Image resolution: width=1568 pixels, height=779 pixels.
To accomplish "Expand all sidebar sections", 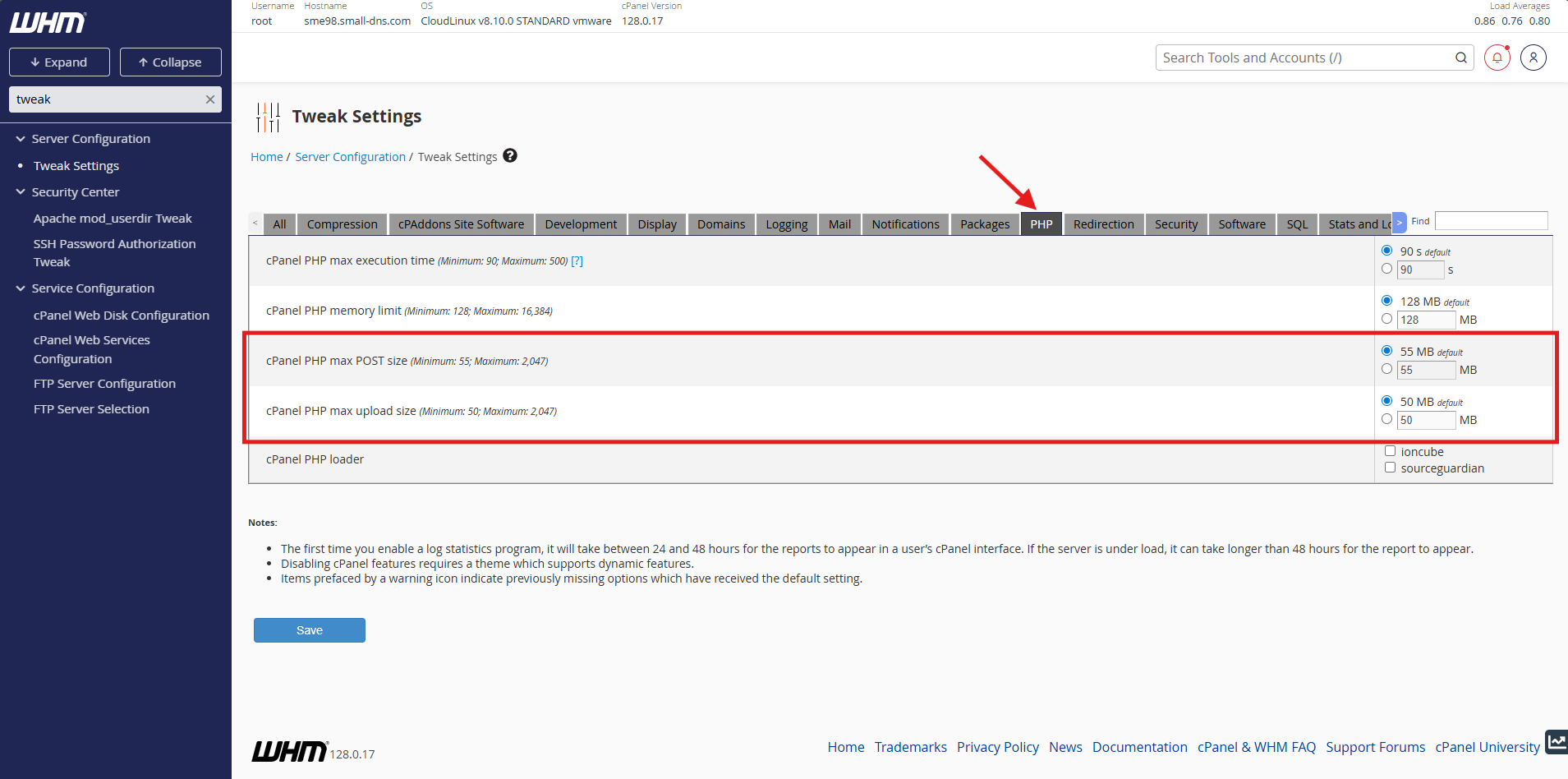I will 59,62.
